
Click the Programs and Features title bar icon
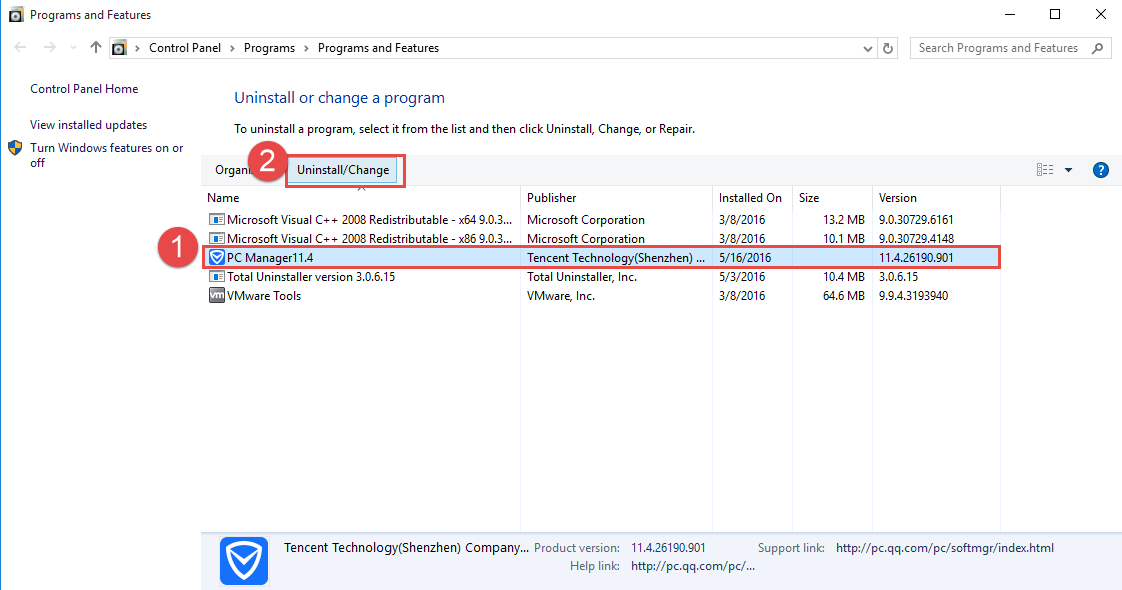tap(16, 14)
